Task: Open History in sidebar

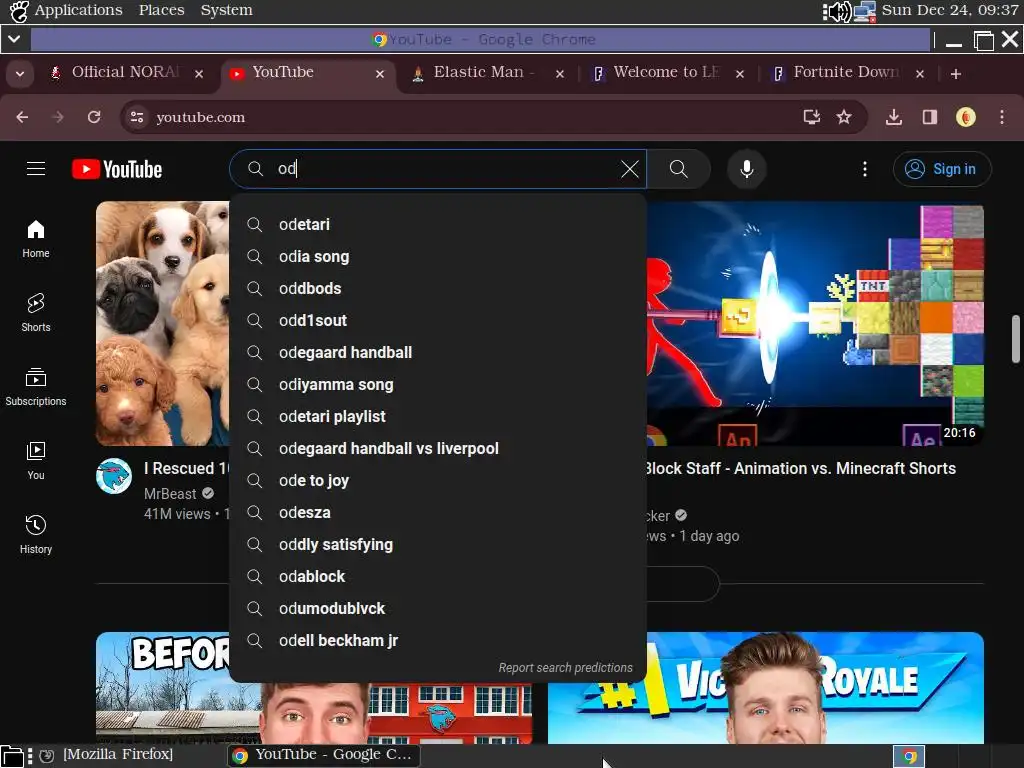Action: pos(36,535)
